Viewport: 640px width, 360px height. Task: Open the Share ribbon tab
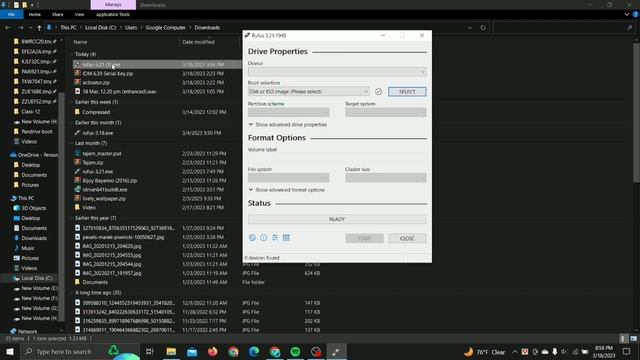coord(58,14)
